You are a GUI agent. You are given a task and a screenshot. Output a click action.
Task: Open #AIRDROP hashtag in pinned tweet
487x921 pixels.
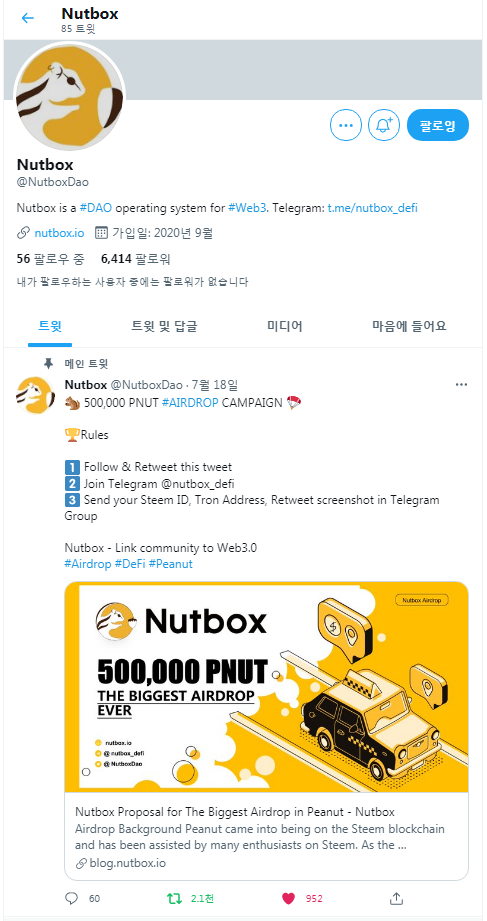point(190,403)
